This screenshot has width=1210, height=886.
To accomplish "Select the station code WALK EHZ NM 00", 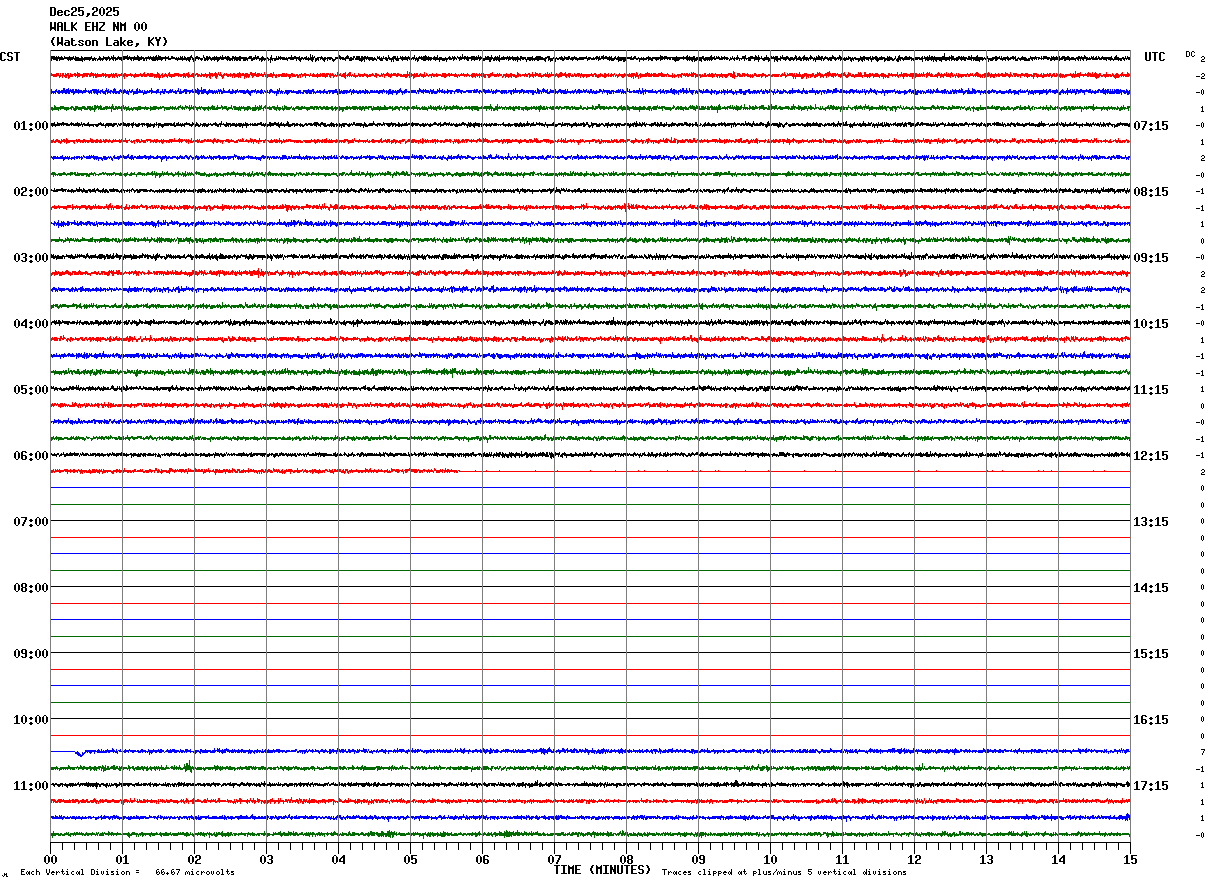I will 98,27.
